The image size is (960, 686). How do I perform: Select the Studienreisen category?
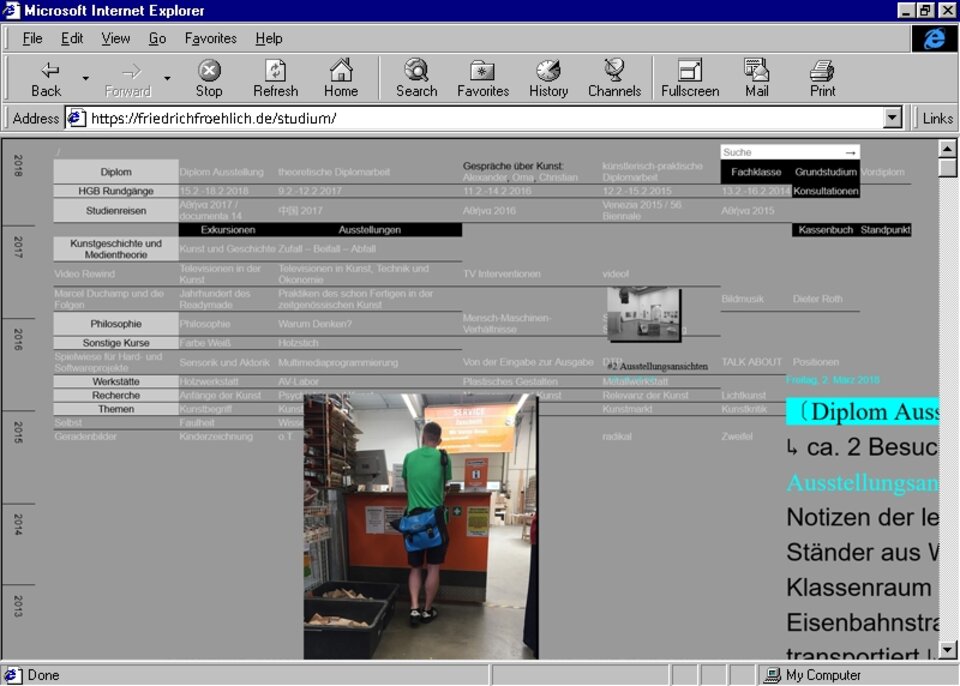(116, 211)
